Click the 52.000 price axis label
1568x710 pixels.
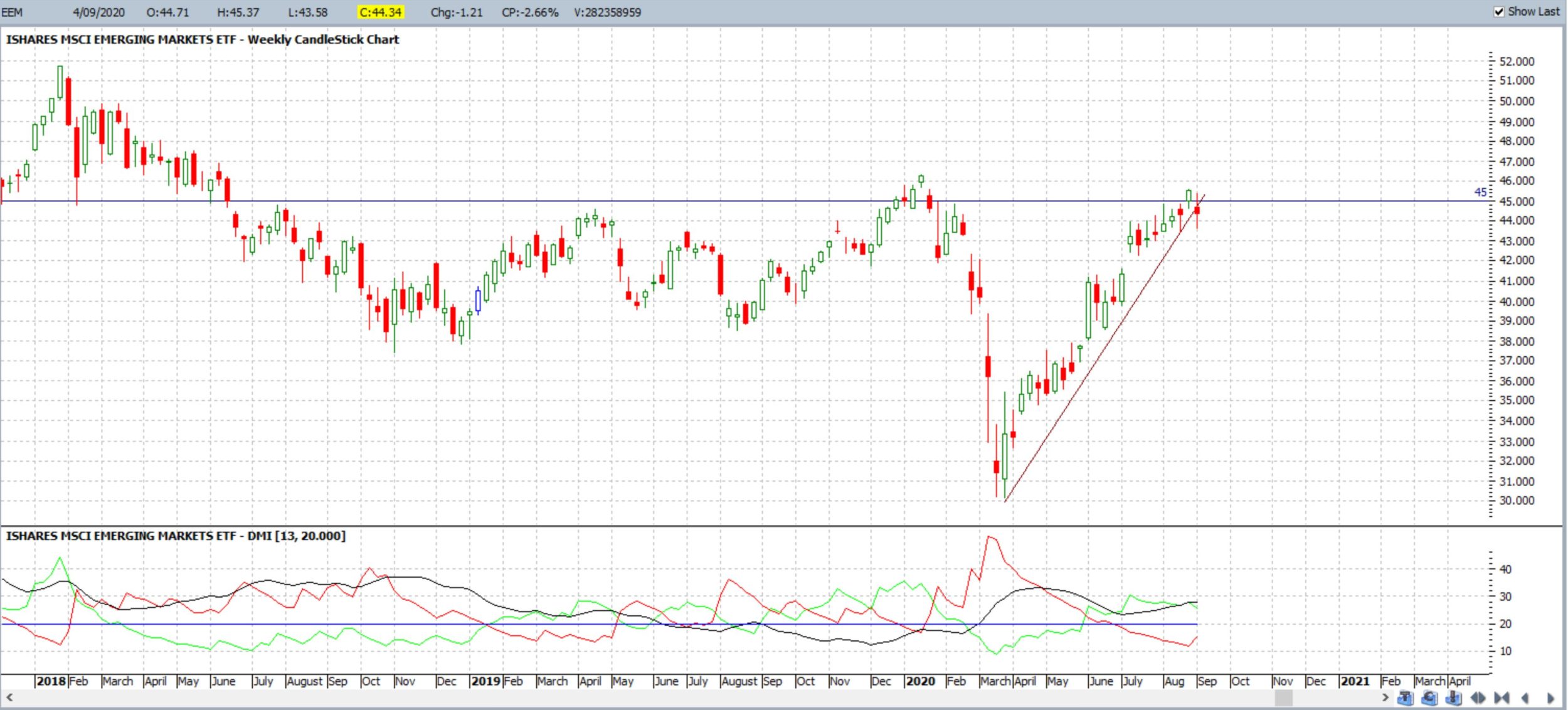click(1517, 61)
